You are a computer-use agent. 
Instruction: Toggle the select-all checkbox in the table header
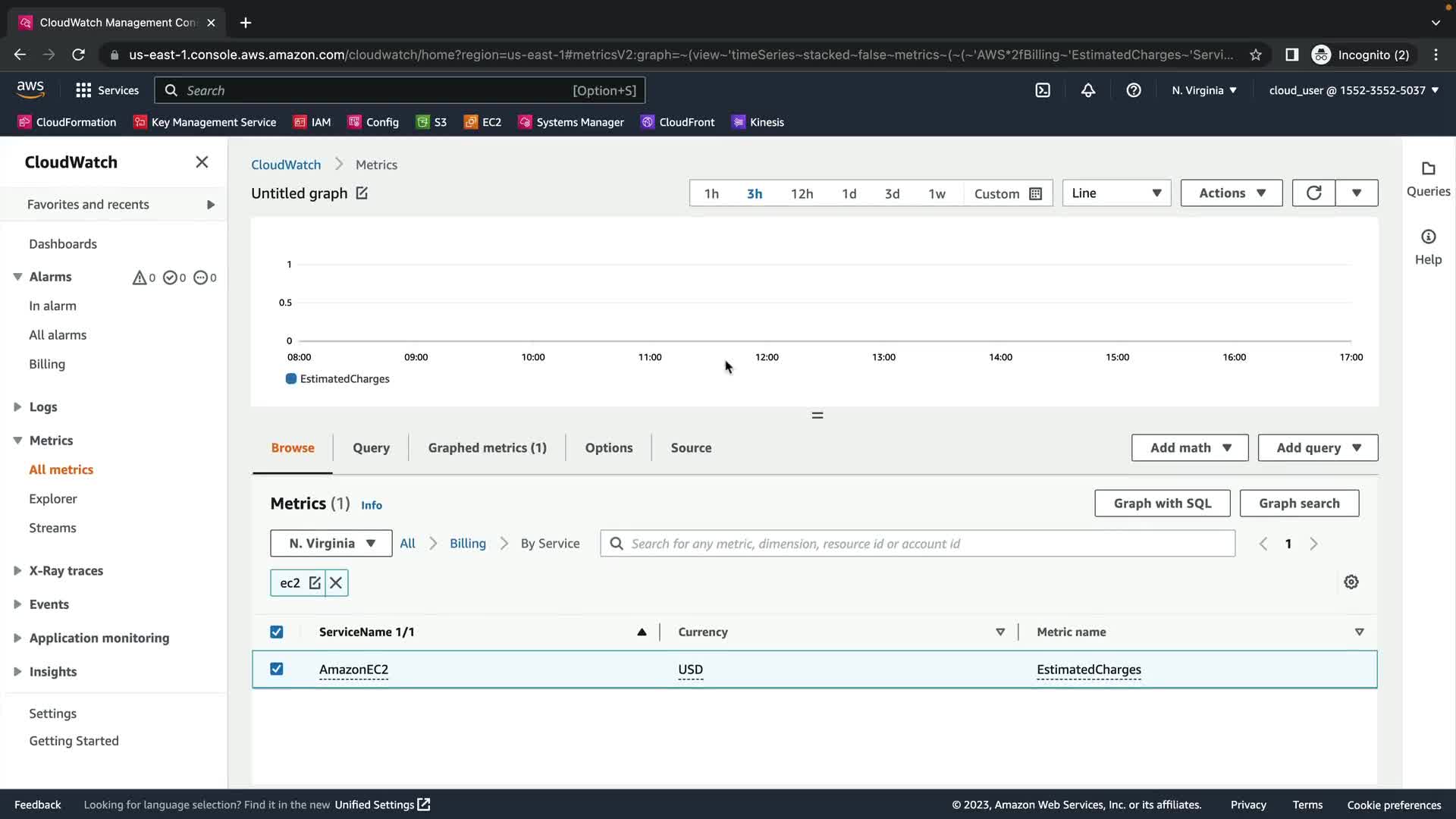tap(277, 632)
